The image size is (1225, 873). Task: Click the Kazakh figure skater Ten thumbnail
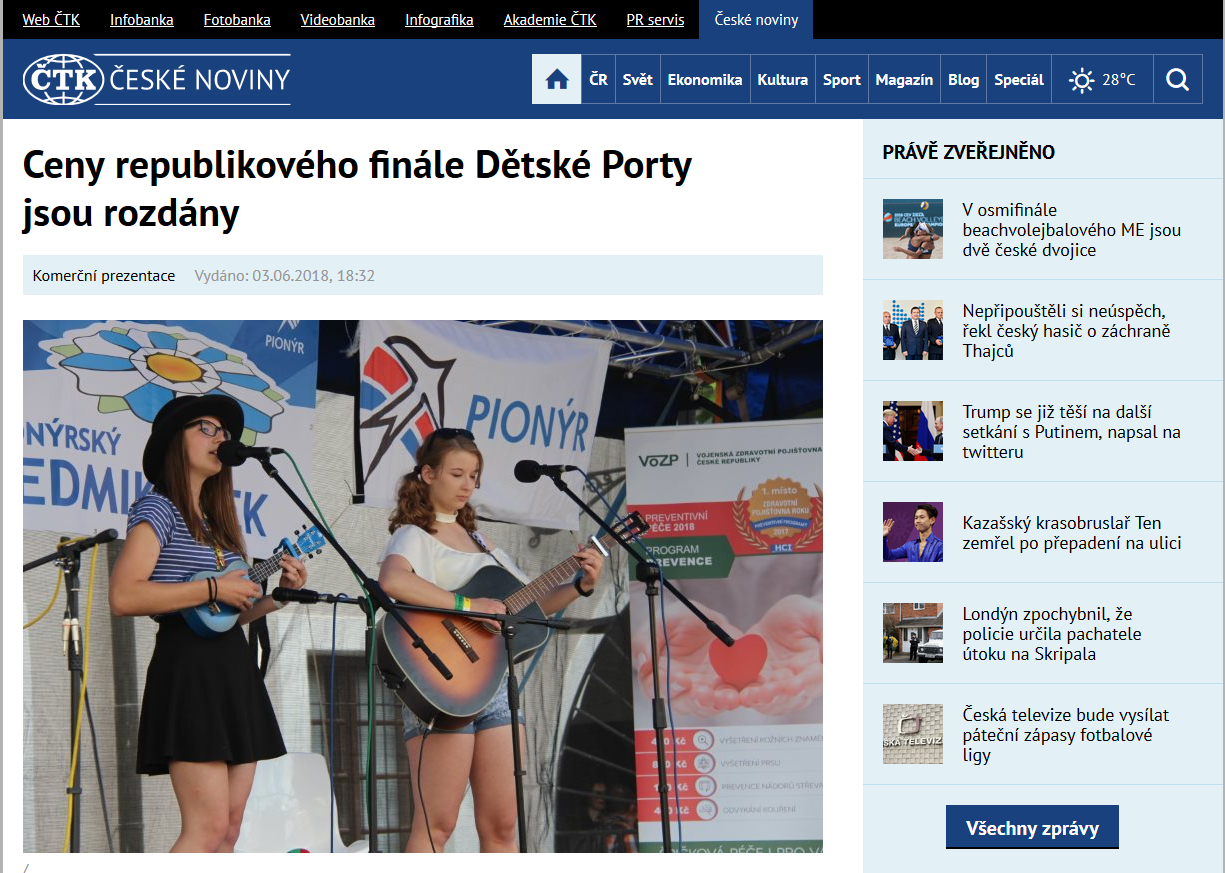pyautogui.click(x=912, y=532)
